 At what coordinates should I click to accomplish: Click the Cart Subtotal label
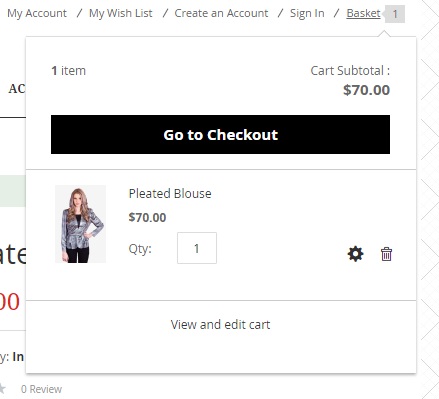tap(350, 71)
